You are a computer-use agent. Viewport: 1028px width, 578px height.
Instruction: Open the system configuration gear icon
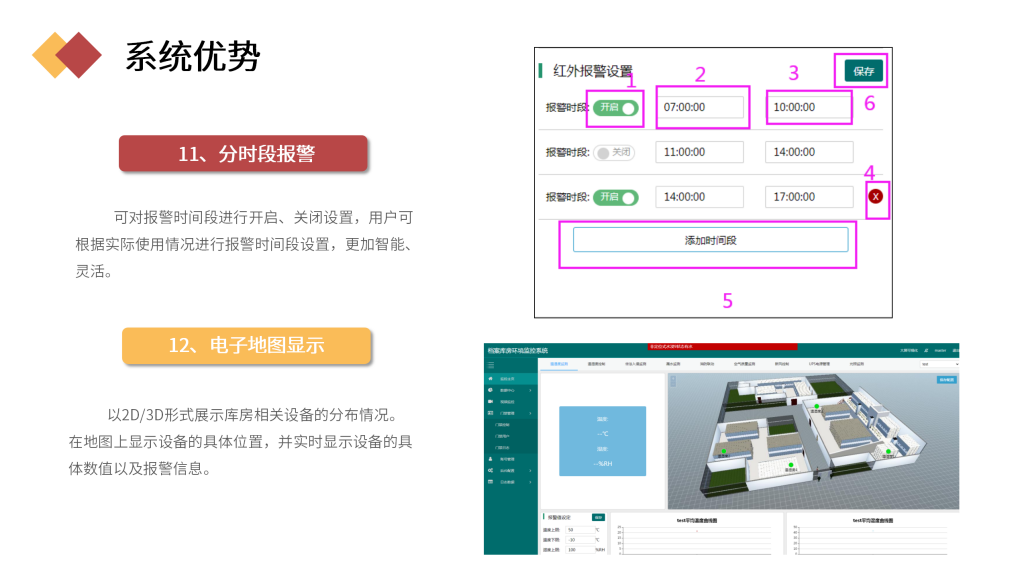(x=491, y=469)
